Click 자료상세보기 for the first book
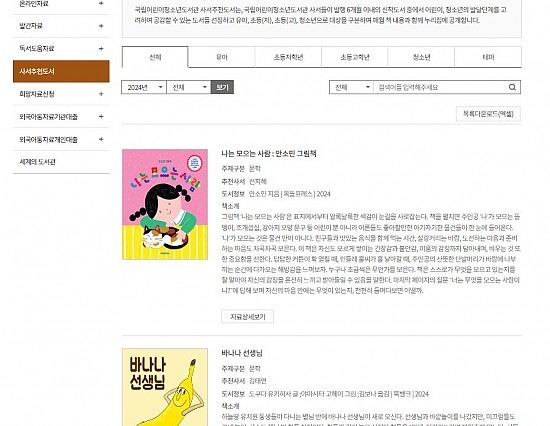This screenshot has height=426, width=550. coord(247,317)
